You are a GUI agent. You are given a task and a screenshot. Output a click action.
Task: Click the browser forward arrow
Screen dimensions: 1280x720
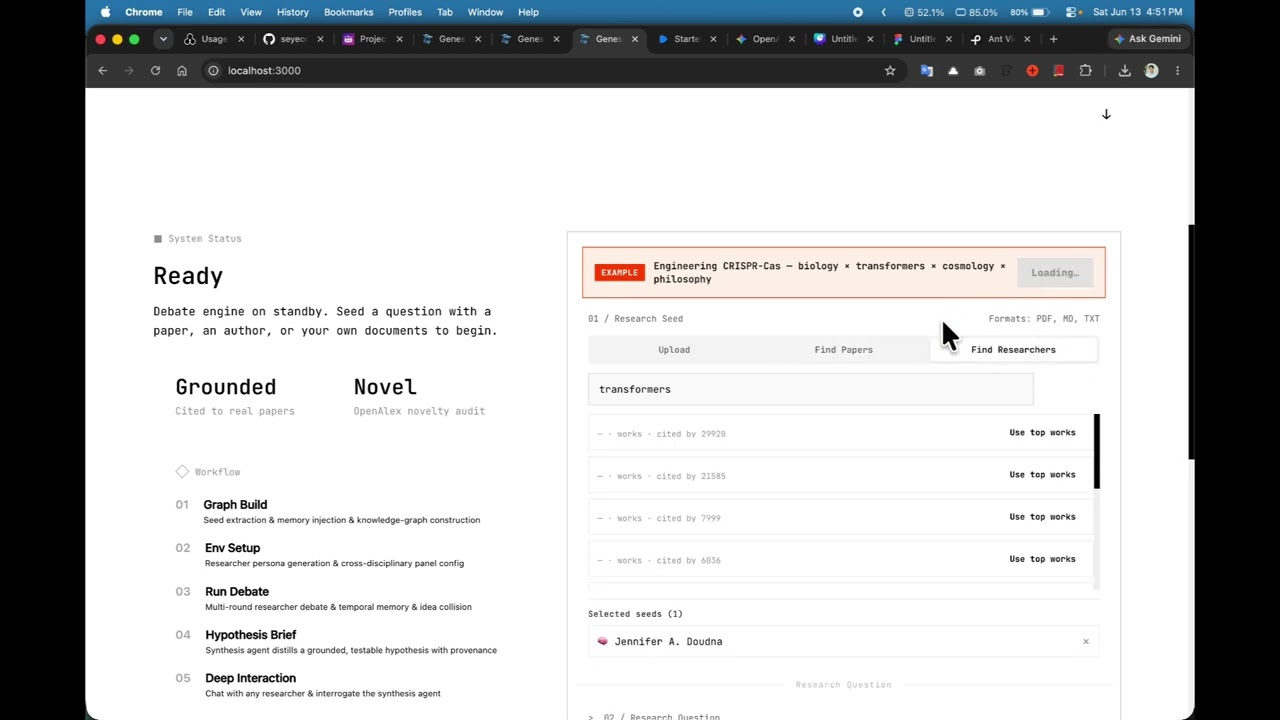tap(129, 71)
